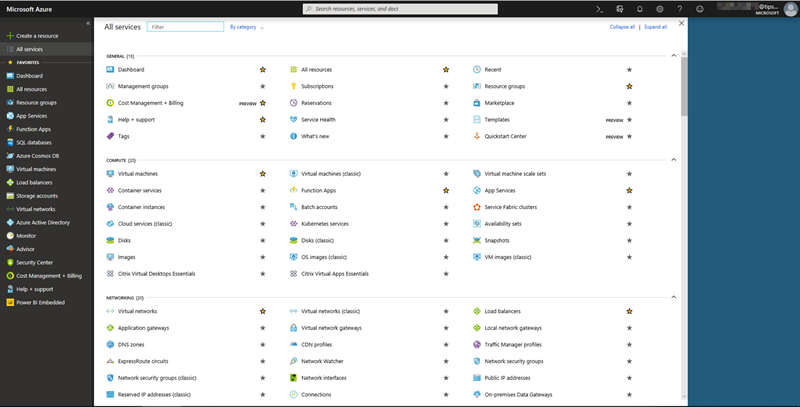
Task: Click the Azure Cosmos DB sidebar icon
Action: (9, 156)
